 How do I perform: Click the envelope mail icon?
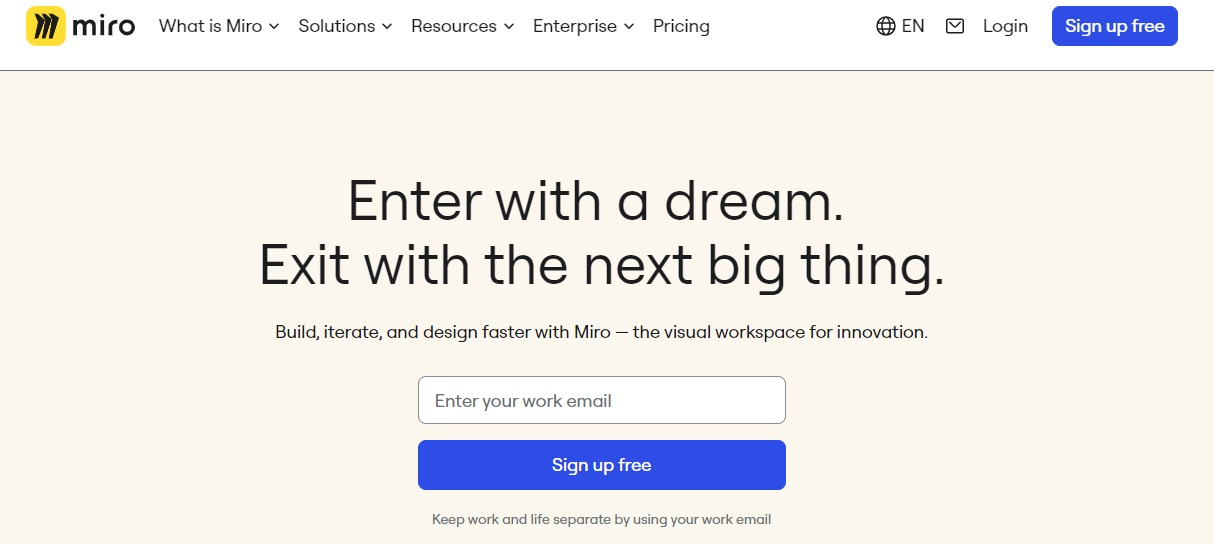pyautogui.click(x=955, y=26)
